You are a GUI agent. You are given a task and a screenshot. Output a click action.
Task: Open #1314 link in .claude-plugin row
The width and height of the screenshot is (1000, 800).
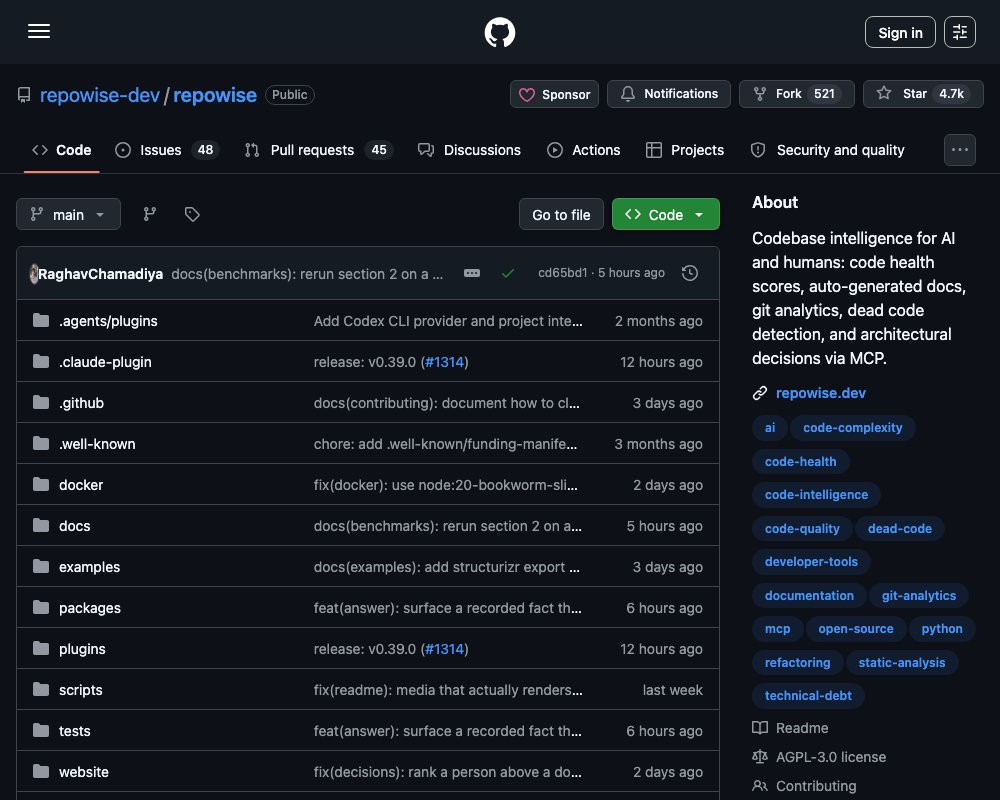pyautogui.click(x=445, y=362)
